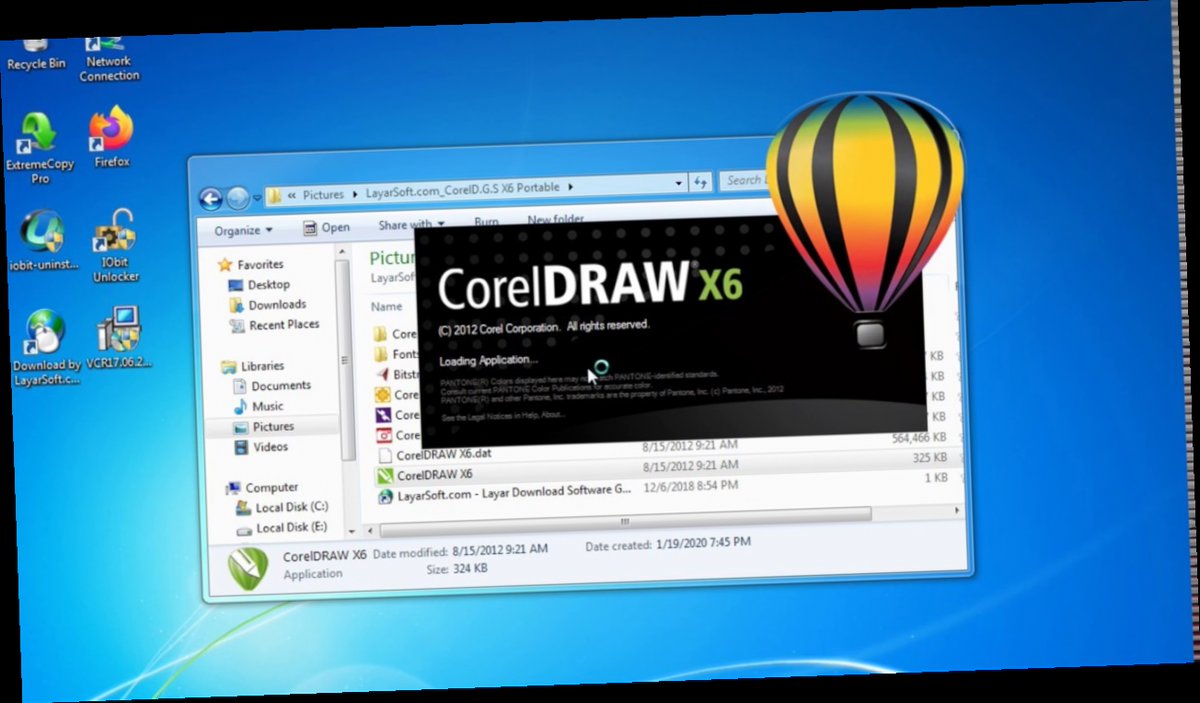Viewport: 1200px width, 703px height.
Task: Open Recent Places under Favorites
Action: click(x=275, y=324)
